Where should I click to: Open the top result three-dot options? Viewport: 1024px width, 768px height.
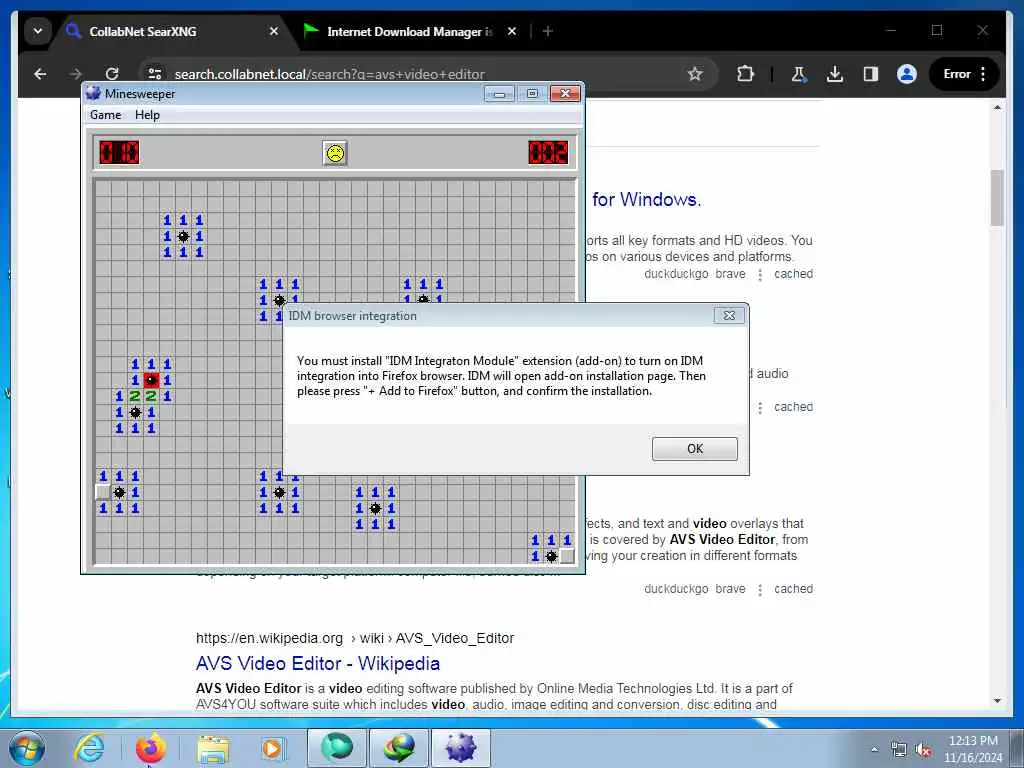760,274
